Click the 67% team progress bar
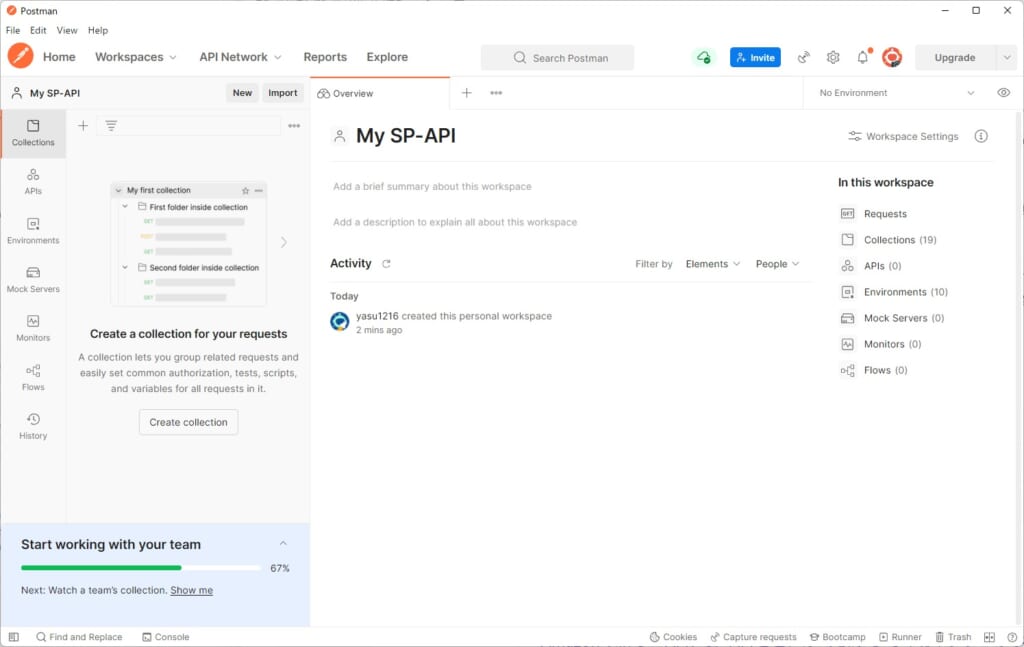1024x647 pixels. [140, 568]
